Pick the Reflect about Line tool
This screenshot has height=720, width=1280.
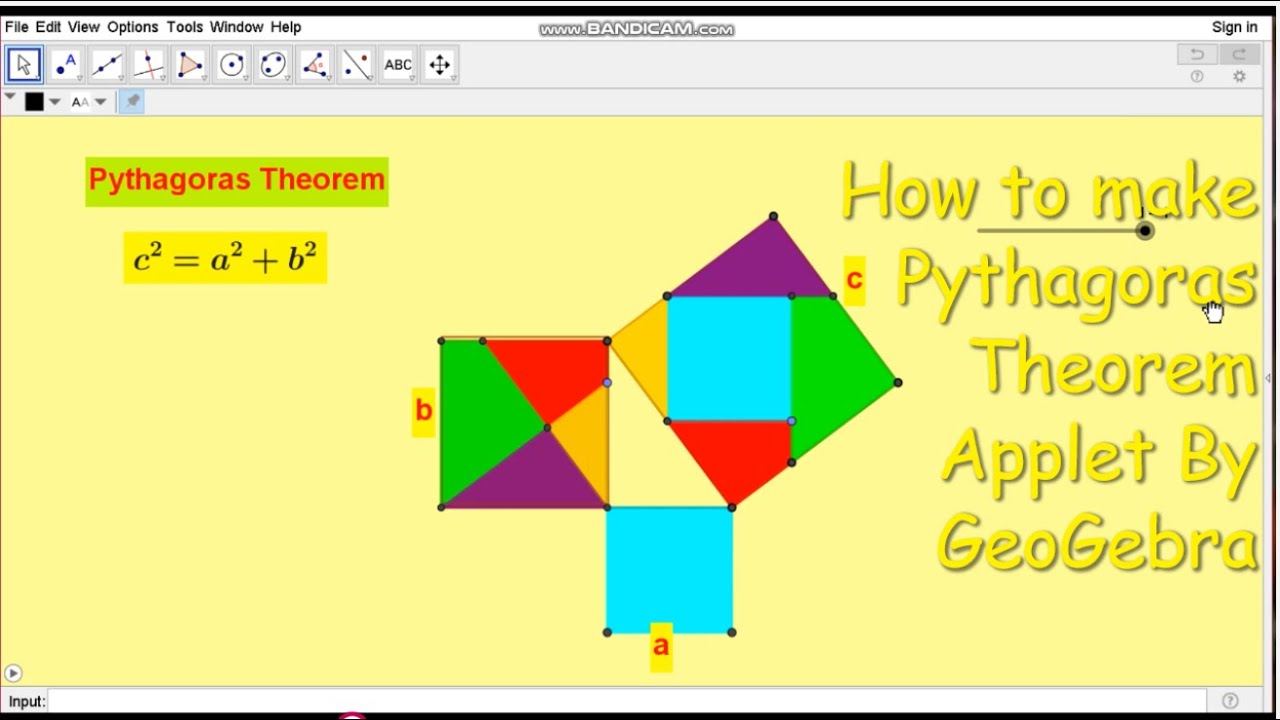[357, 65]
